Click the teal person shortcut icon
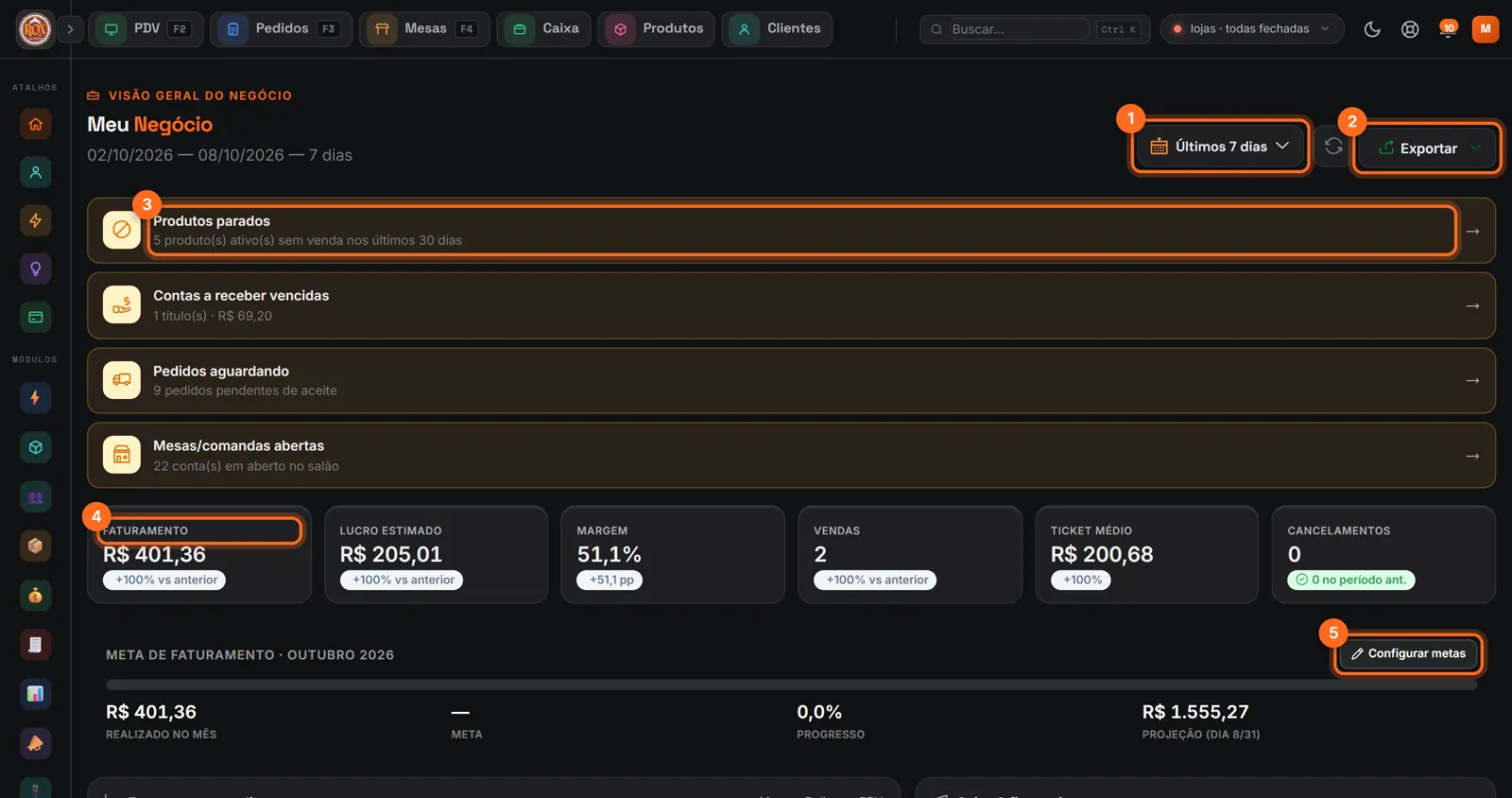 click(35, 172)
